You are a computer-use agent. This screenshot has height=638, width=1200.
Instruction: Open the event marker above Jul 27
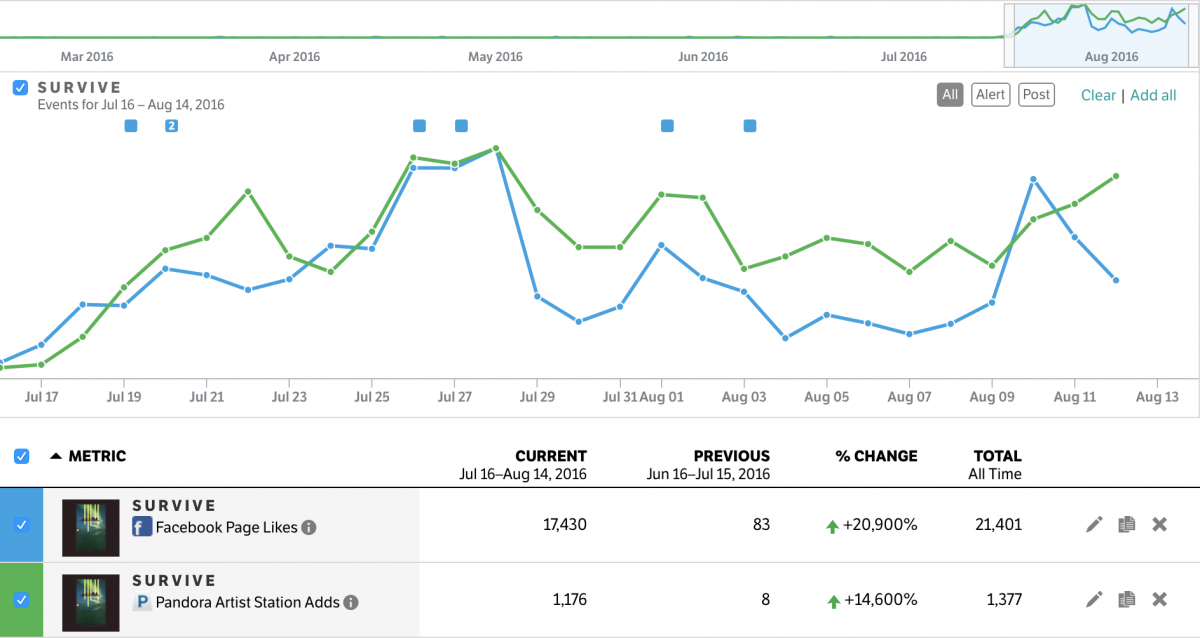(x=461, y=125)
